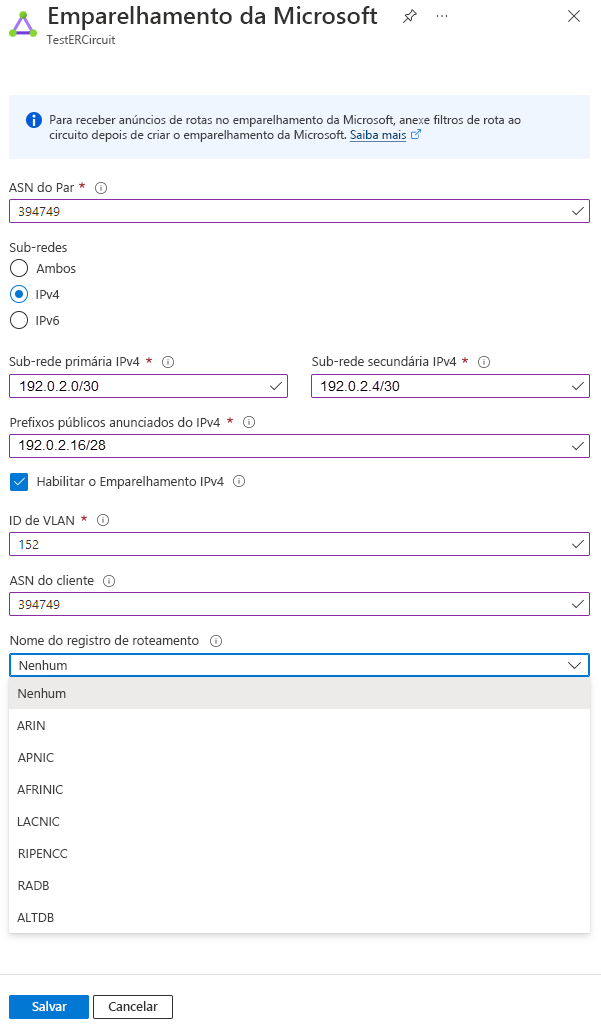601x1024 pixels.
Task: Choose ARIN from the registry list
Action: click(x=31, y=725)
